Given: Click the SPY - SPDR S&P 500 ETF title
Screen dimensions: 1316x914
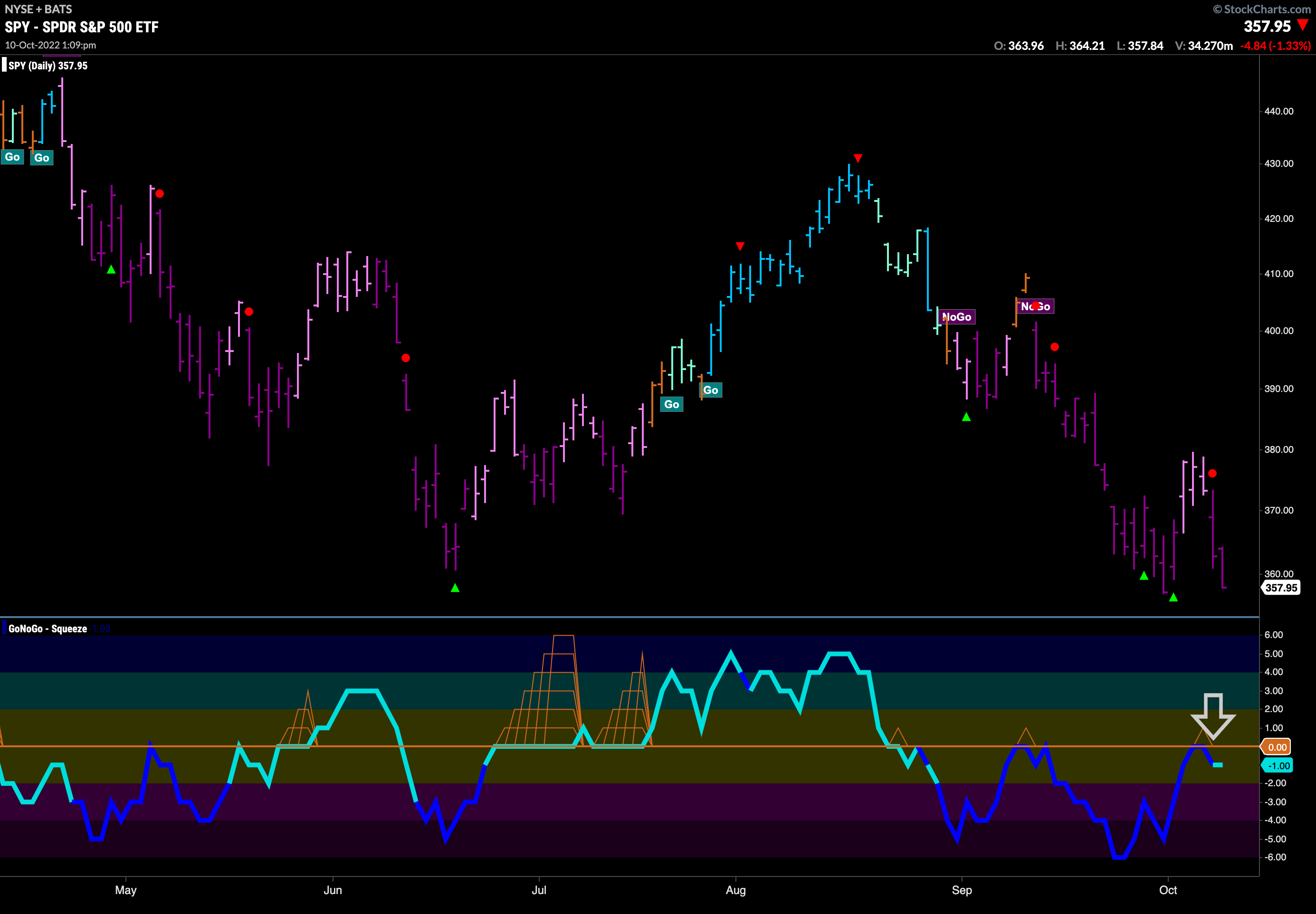Looking at the screenshot, I should [x=81, y=27].
